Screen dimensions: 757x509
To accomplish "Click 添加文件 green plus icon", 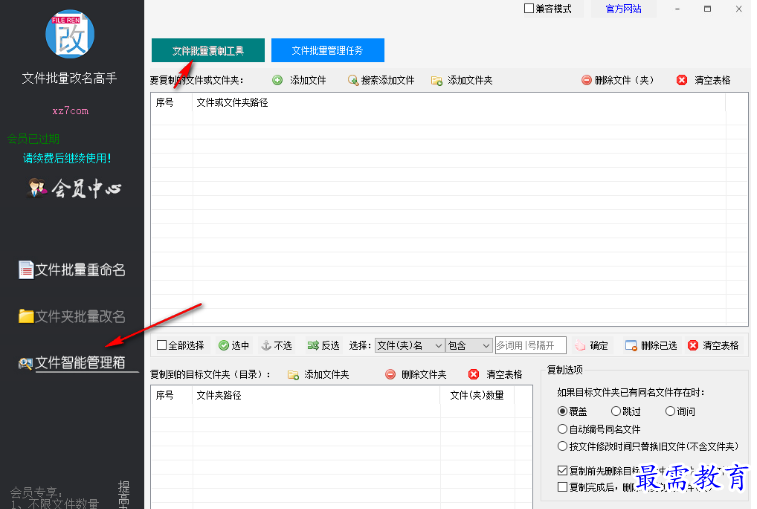I will [x=278, y=80].
